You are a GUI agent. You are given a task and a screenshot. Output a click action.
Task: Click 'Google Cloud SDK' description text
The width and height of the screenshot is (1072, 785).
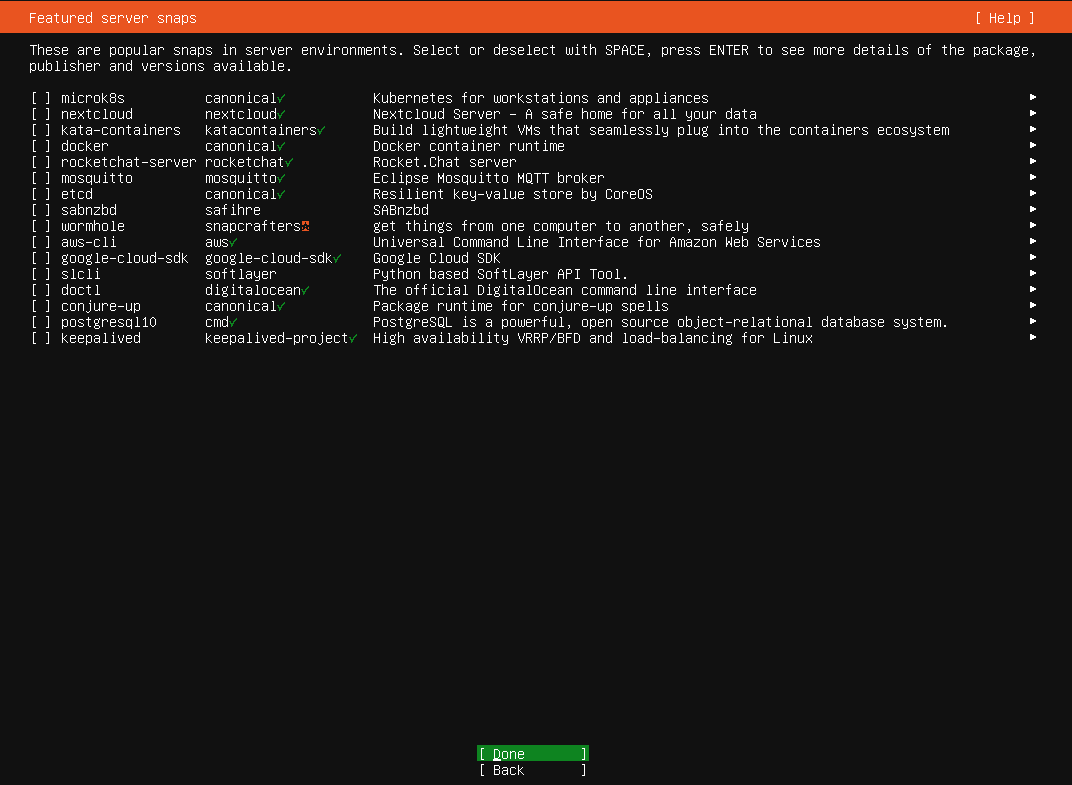pos(437,258)
